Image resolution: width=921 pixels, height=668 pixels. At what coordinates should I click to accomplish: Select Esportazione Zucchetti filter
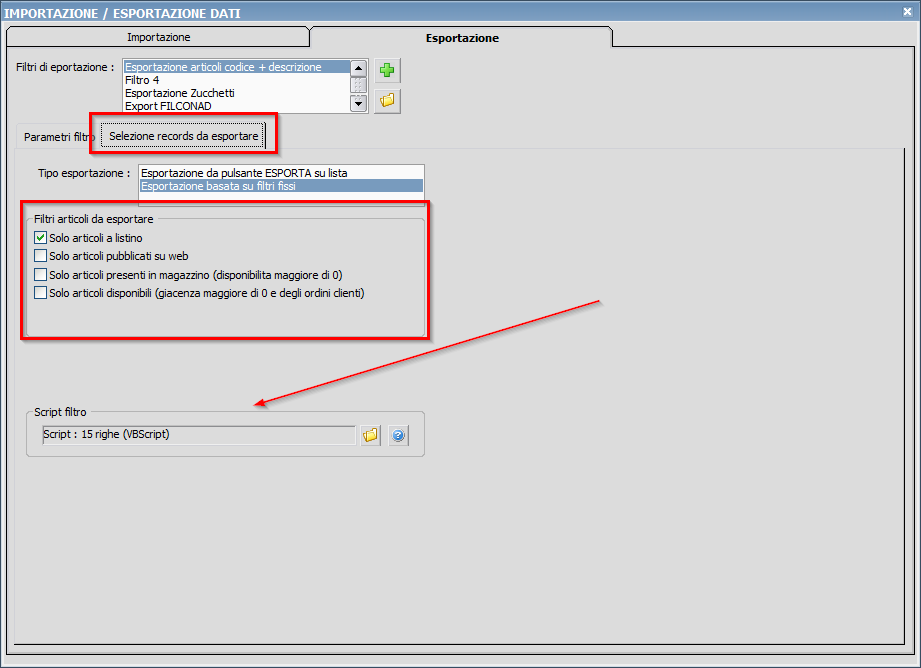click(237, 93)
